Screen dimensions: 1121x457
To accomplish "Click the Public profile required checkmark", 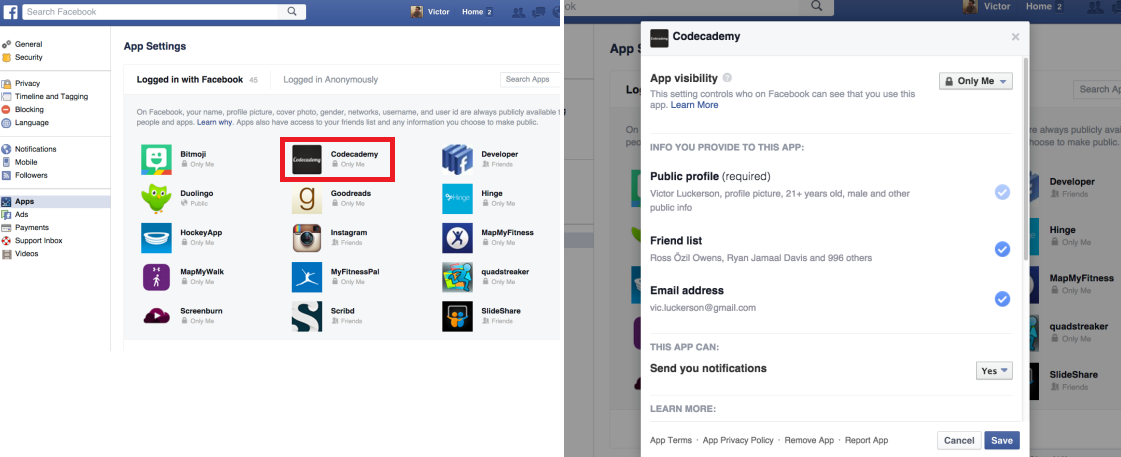I will (1002, 192).
